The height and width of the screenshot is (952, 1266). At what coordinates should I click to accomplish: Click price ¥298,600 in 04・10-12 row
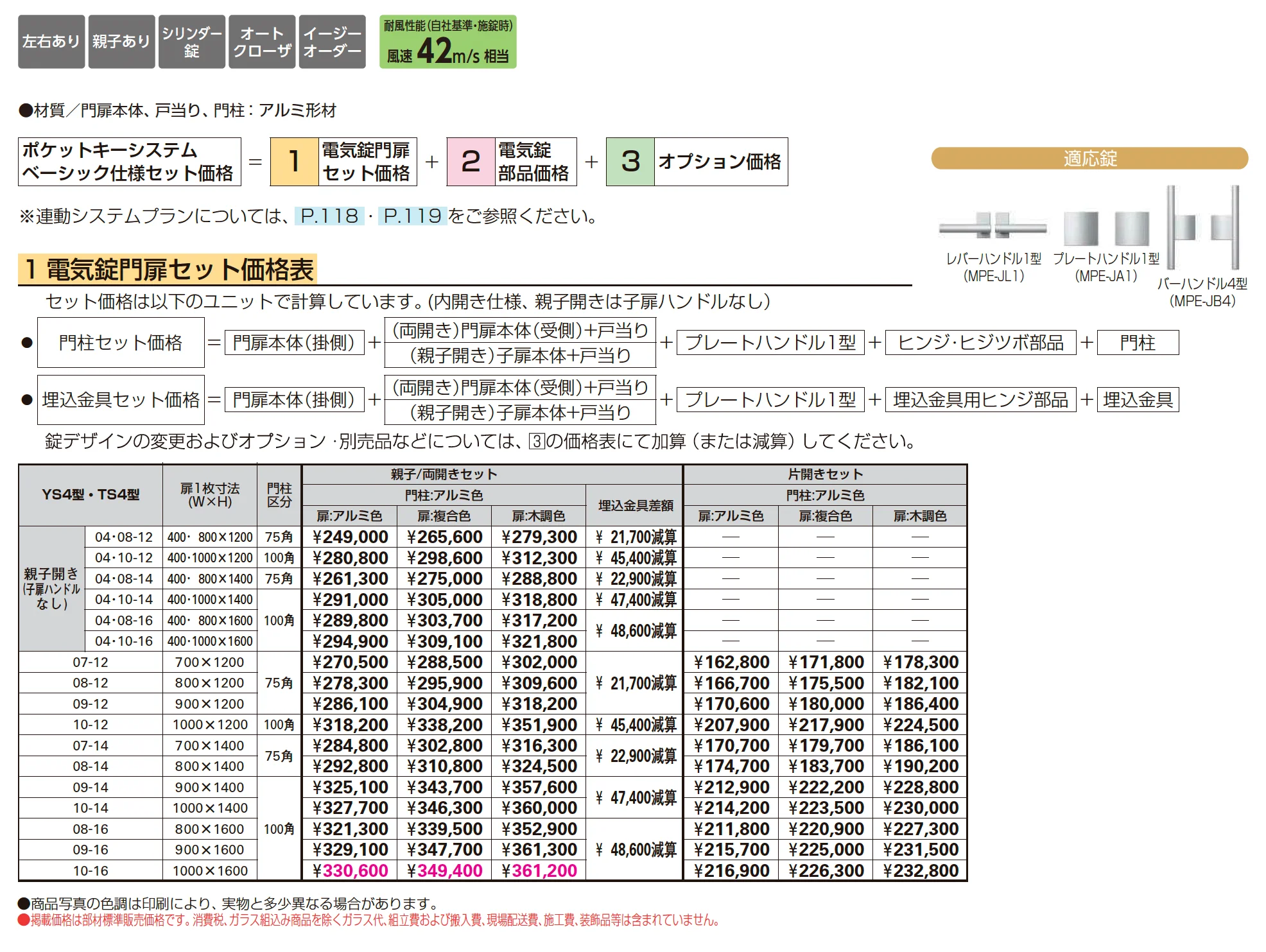click(444, 558)
